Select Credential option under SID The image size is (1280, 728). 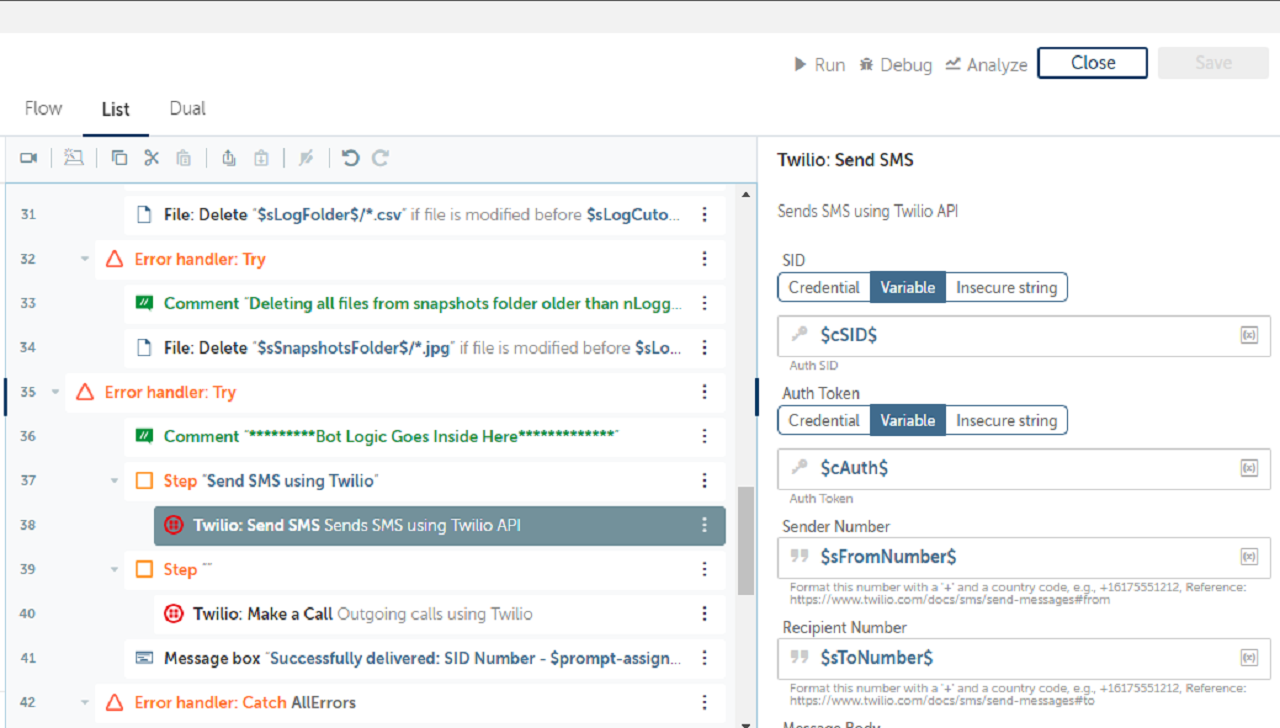(x=824, y=288)
